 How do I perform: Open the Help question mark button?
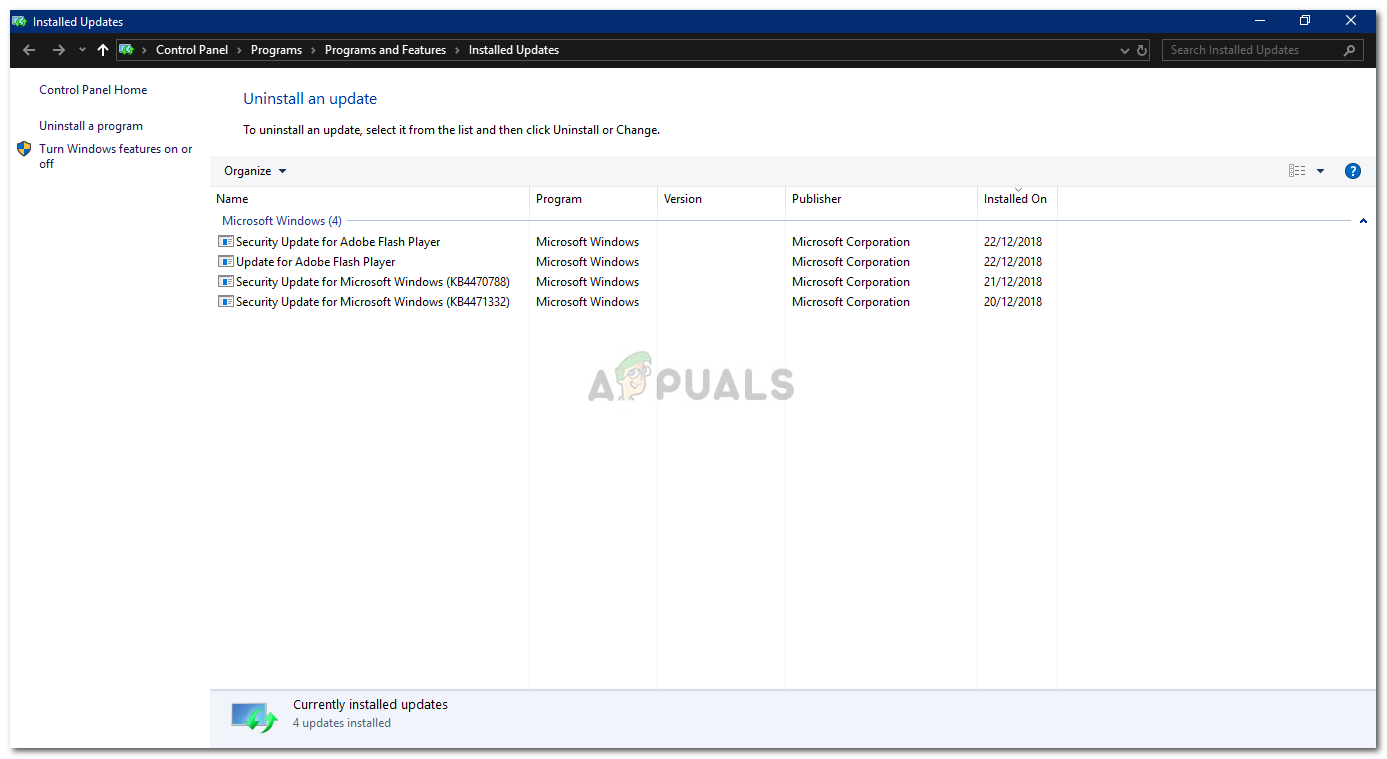pos(1353,171)
